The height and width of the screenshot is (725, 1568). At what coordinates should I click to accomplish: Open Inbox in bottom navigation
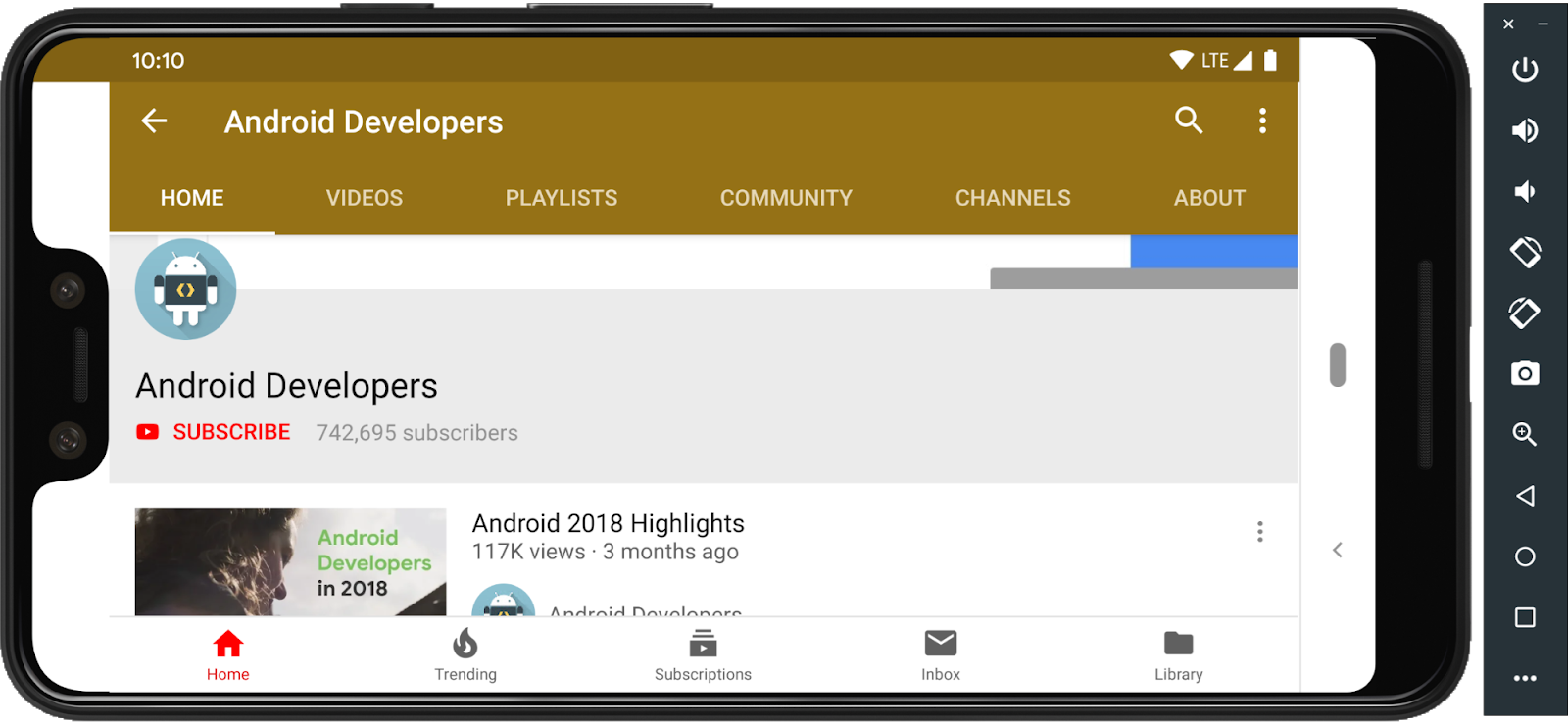[941, 655]
